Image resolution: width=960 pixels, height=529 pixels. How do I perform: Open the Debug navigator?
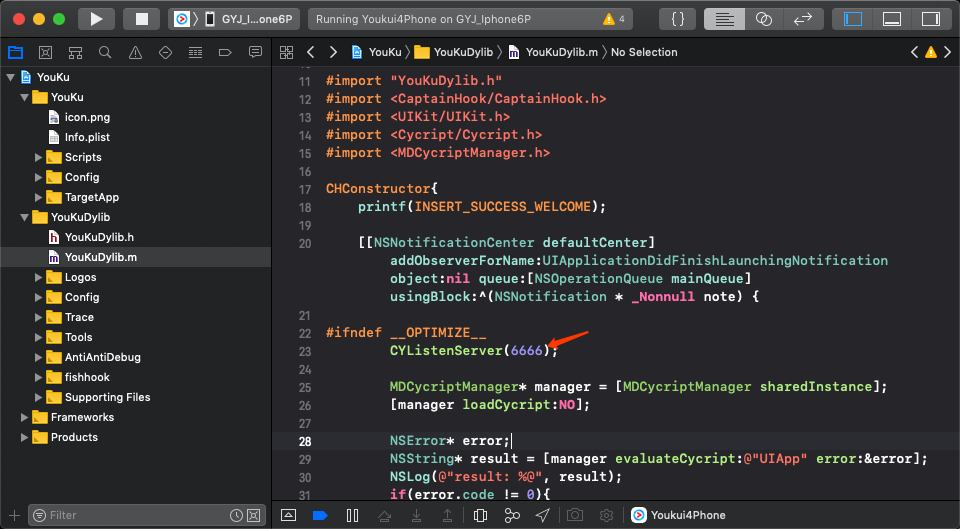click(195, 53)
